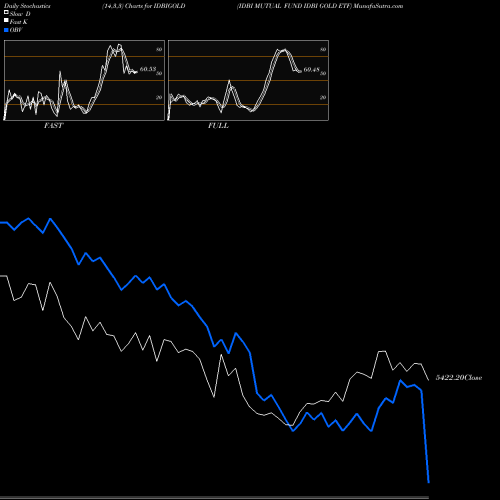The height and width of the screenshot is (500, 500).
Task: Click the blue OBV legend swatch
Action: pos(6,30)
